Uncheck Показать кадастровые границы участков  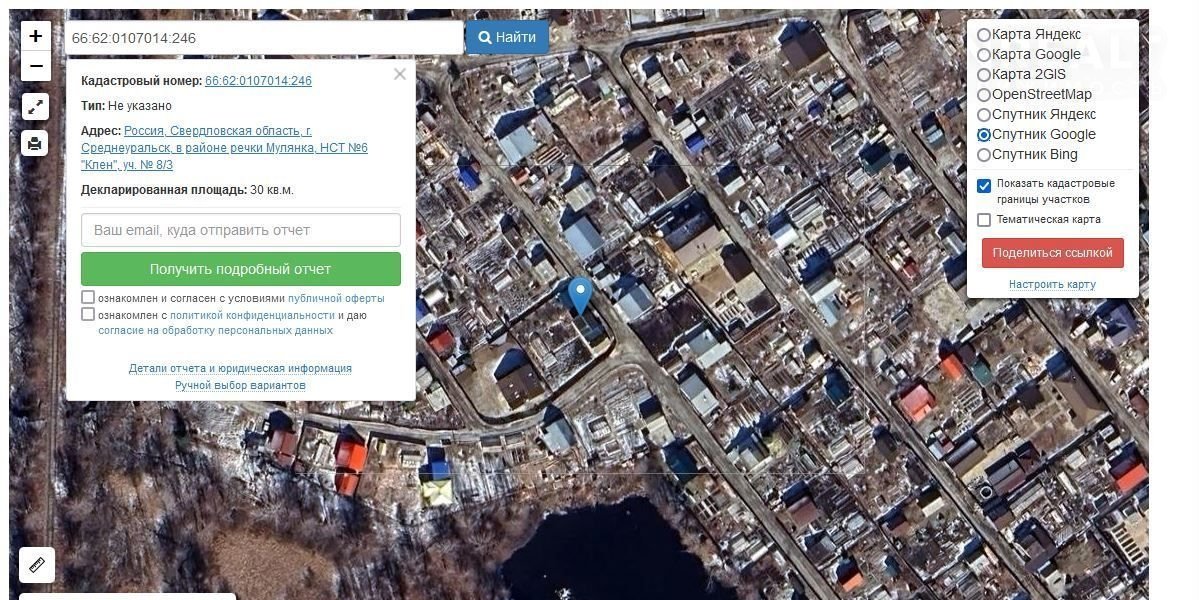coord(984,186)
